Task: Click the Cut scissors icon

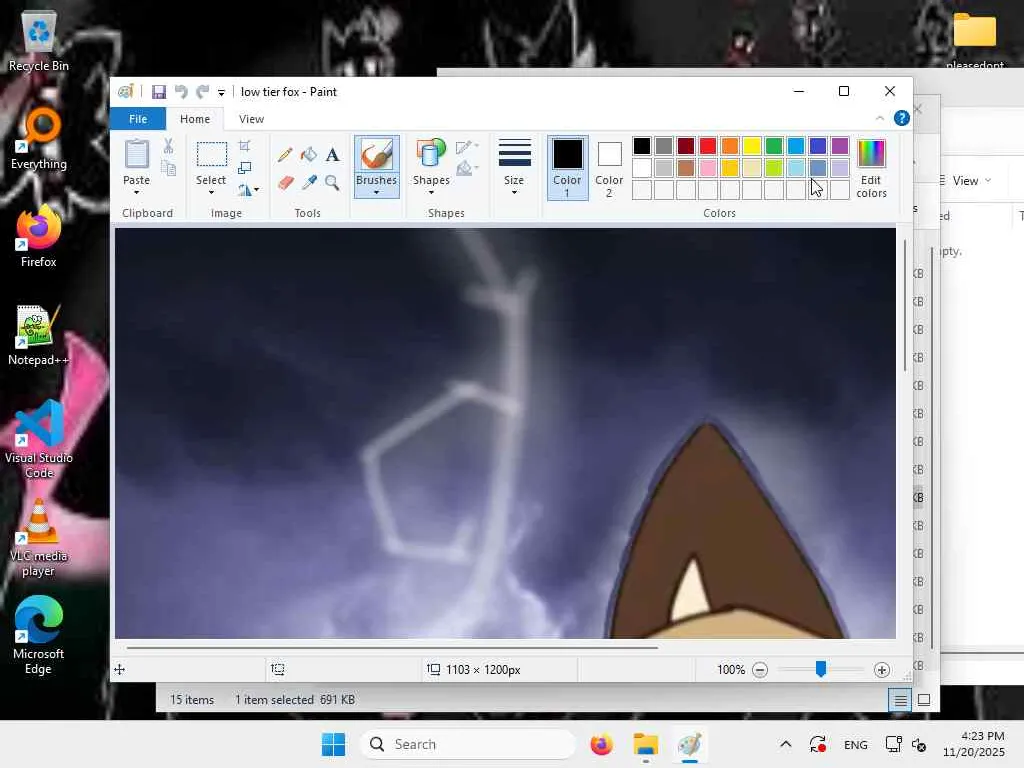Action: point(168,146)
